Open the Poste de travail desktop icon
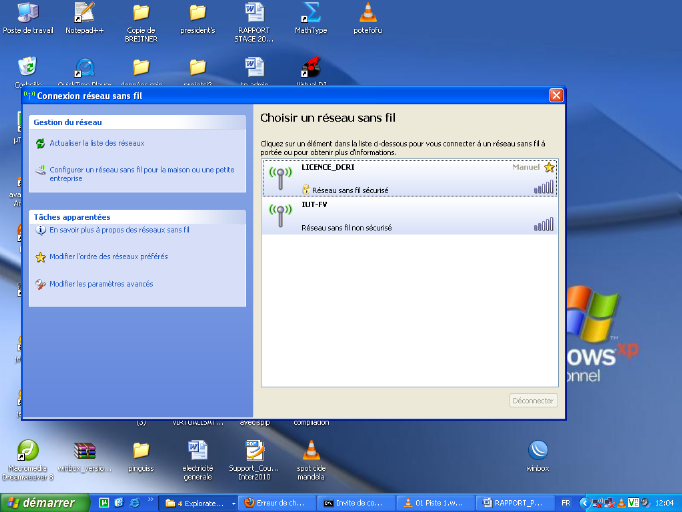Image resolution: width=682 pixels, height=512 pixels. tap(28, 13)
